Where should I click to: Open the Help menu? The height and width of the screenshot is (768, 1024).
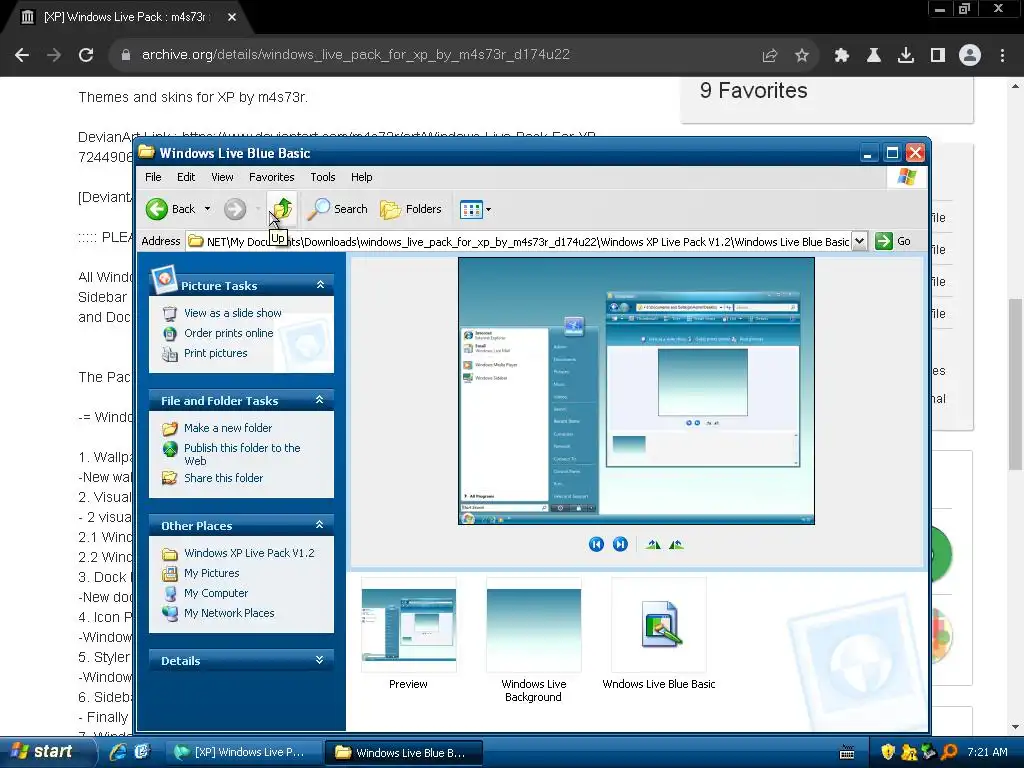[361, 177]
